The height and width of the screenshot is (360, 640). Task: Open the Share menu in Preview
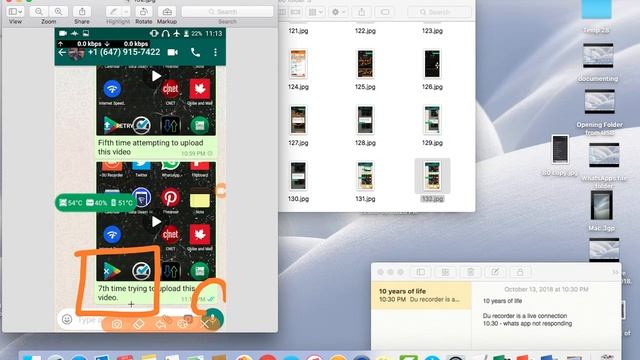[82, 12]
